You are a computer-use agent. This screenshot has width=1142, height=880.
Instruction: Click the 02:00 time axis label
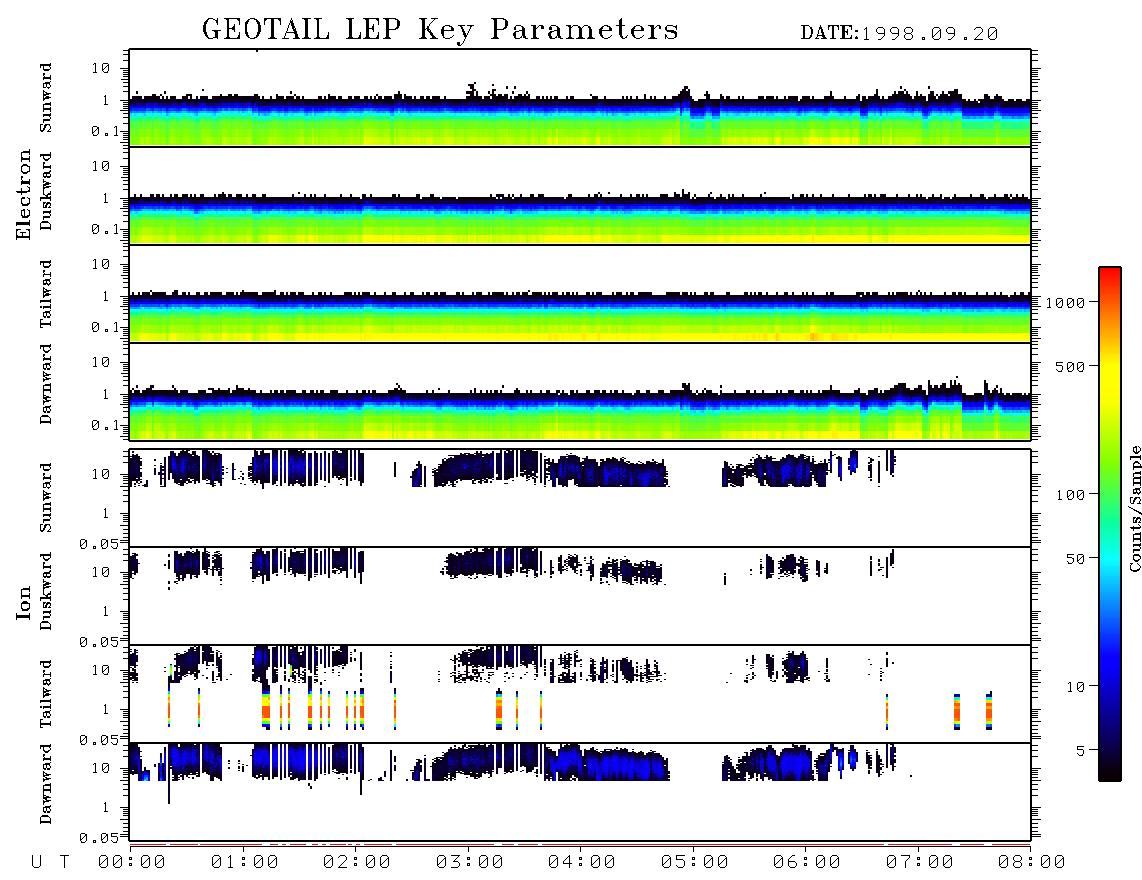pos(357,863)
